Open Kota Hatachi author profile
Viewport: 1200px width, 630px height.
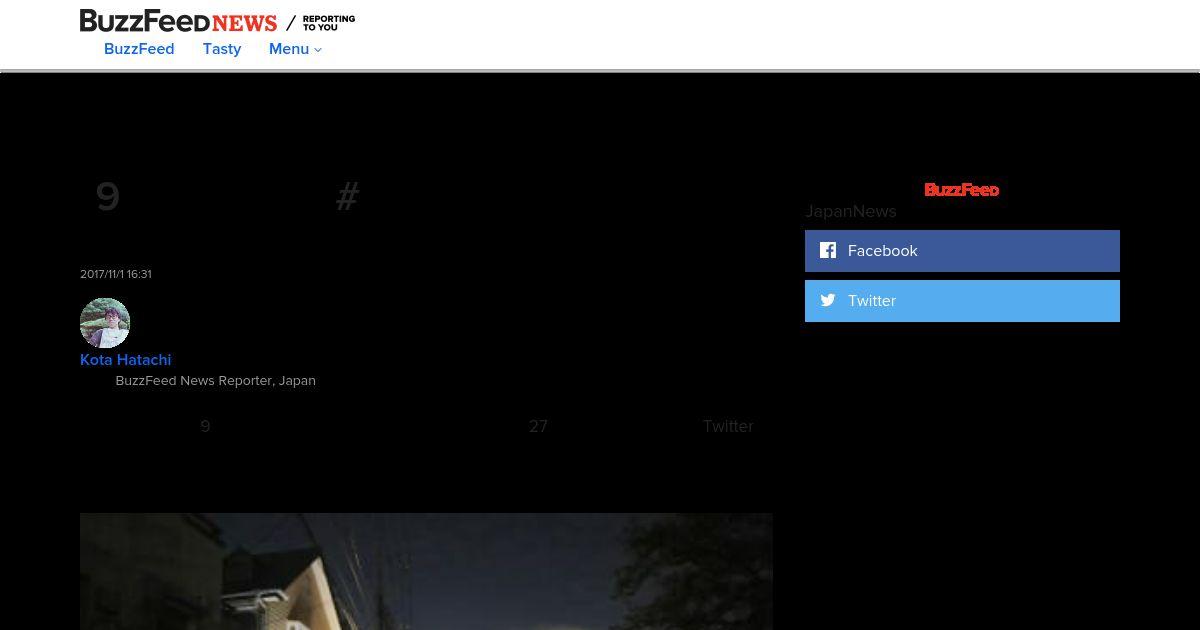[126, 360]
